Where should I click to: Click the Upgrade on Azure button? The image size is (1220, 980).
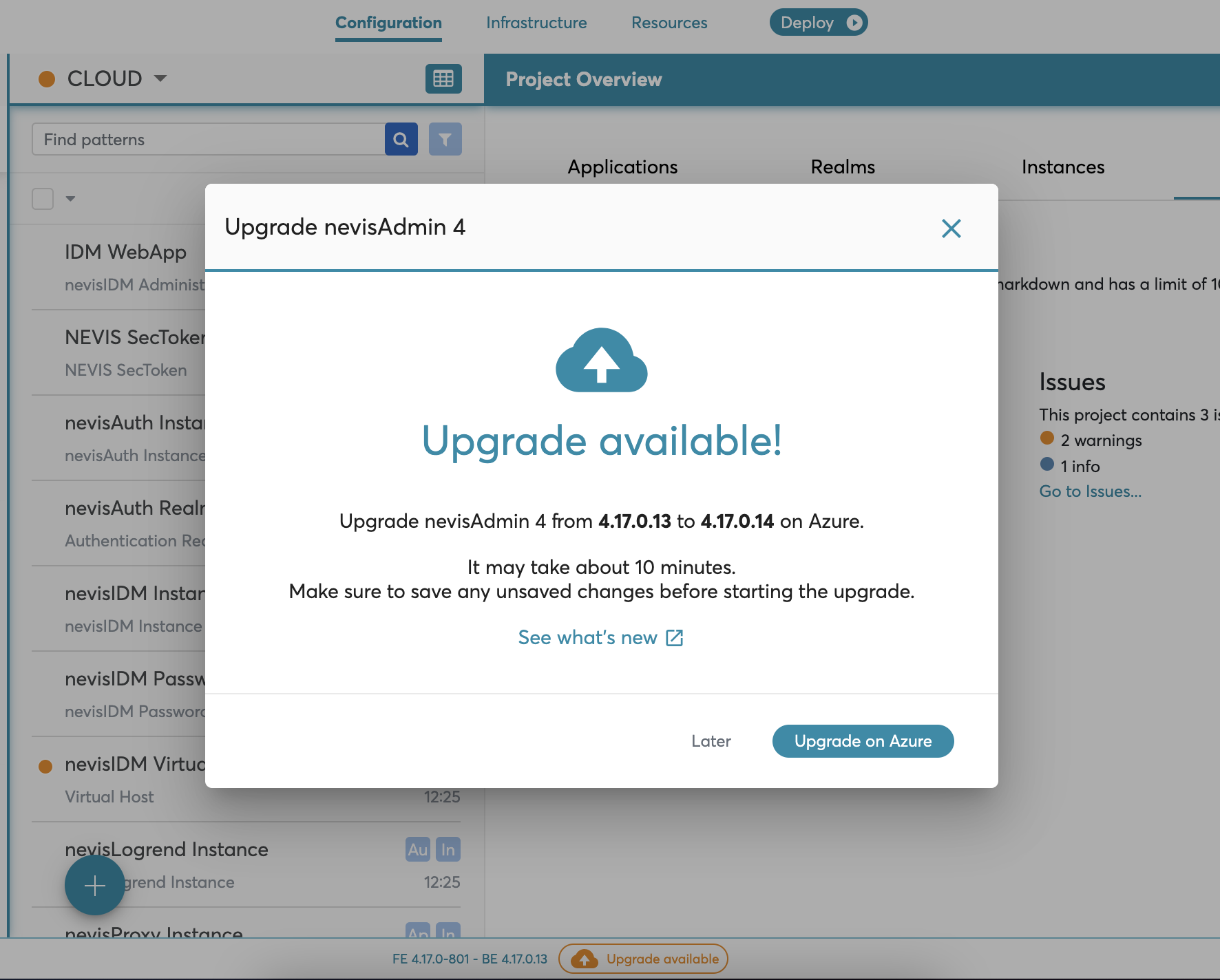click(863, 741)
